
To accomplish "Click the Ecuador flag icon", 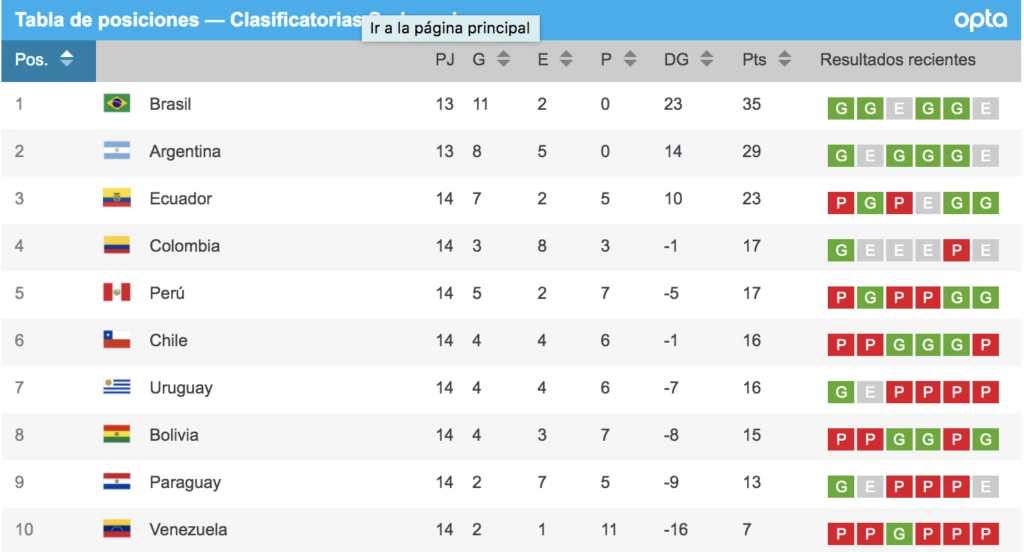I will pyautogui.click(x=116, y=198).
